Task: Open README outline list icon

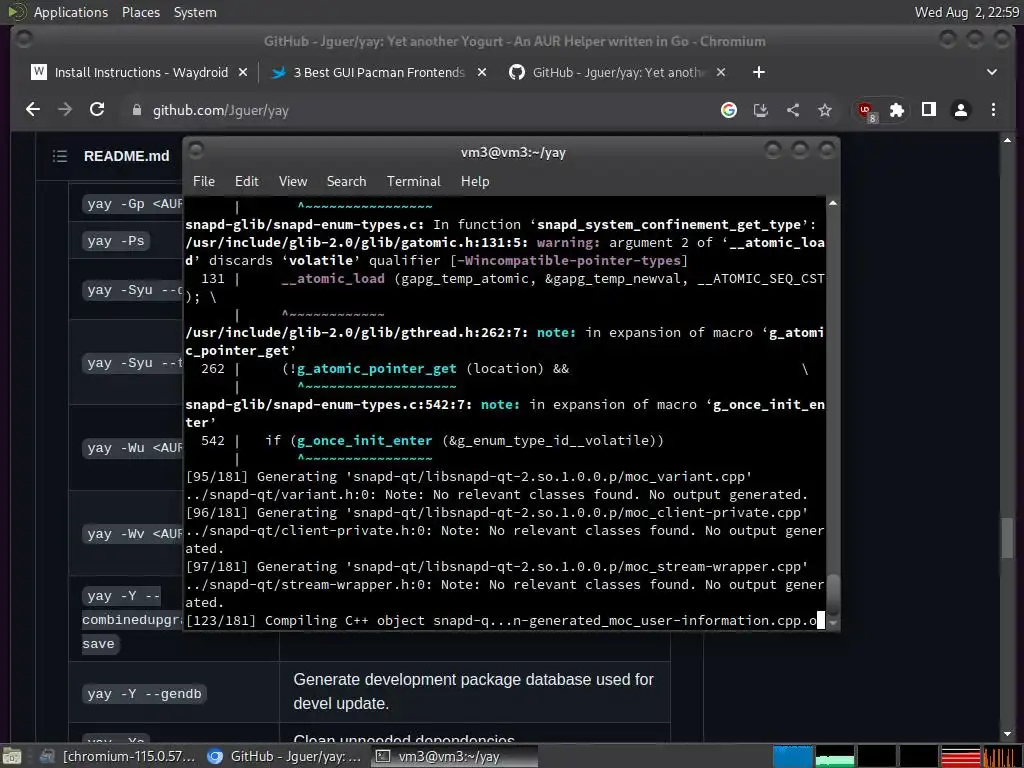Action: 59,155
